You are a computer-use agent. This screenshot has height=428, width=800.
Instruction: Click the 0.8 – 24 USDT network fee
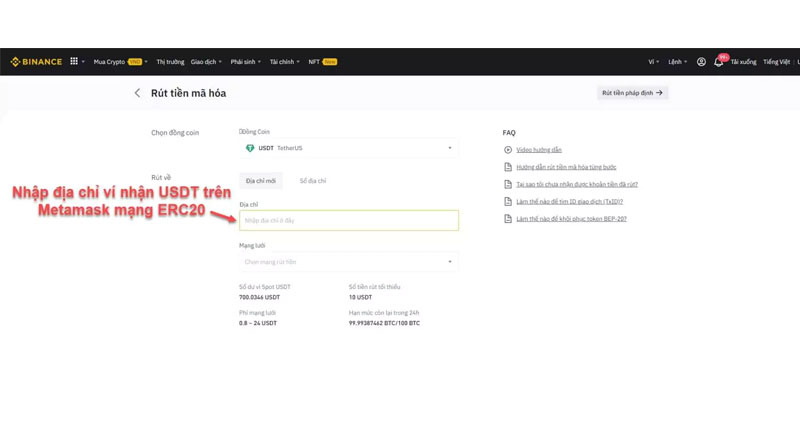258,323
